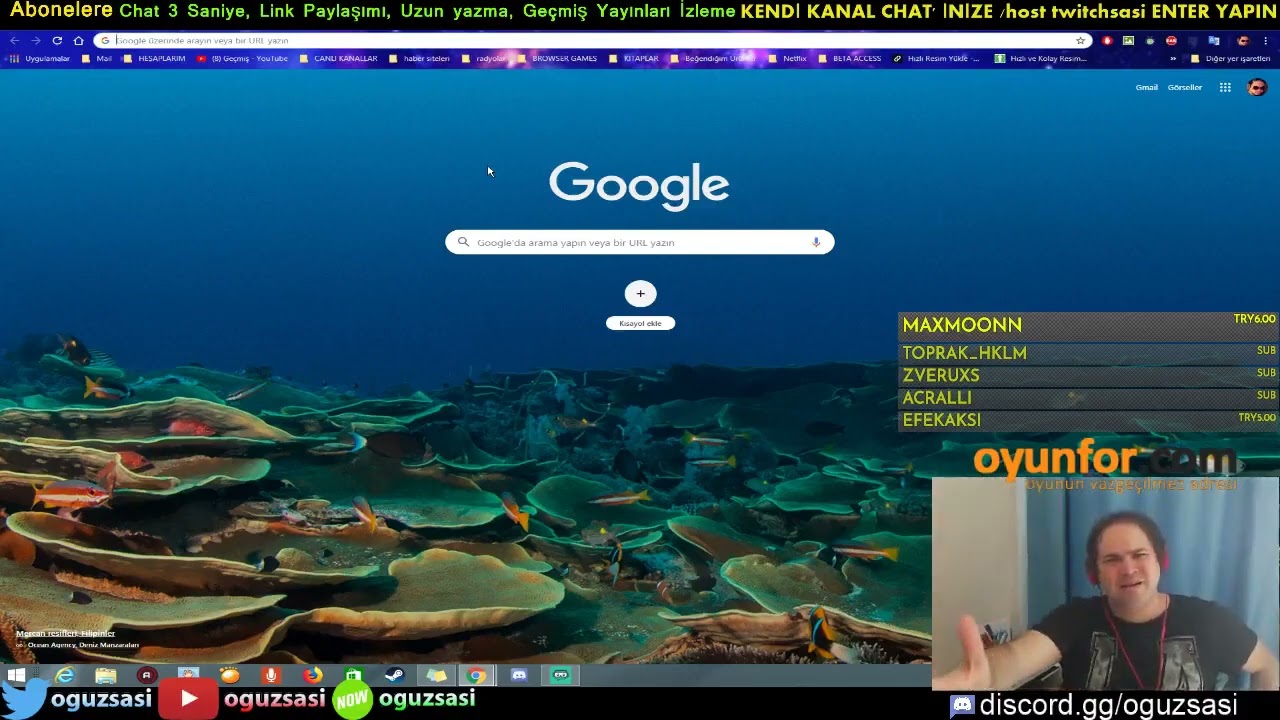Click the browser forward arrow
1280x720 pixels.
36,40
